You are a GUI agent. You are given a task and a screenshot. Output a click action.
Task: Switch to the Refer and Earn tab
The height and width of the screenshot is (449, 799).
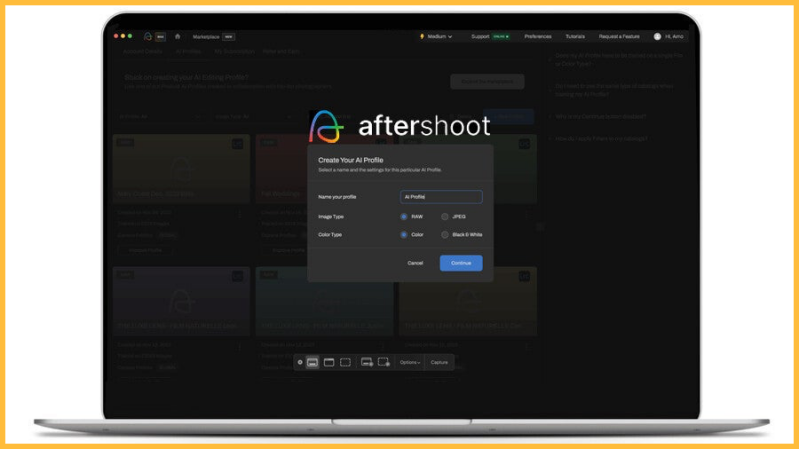click(281, 51)
